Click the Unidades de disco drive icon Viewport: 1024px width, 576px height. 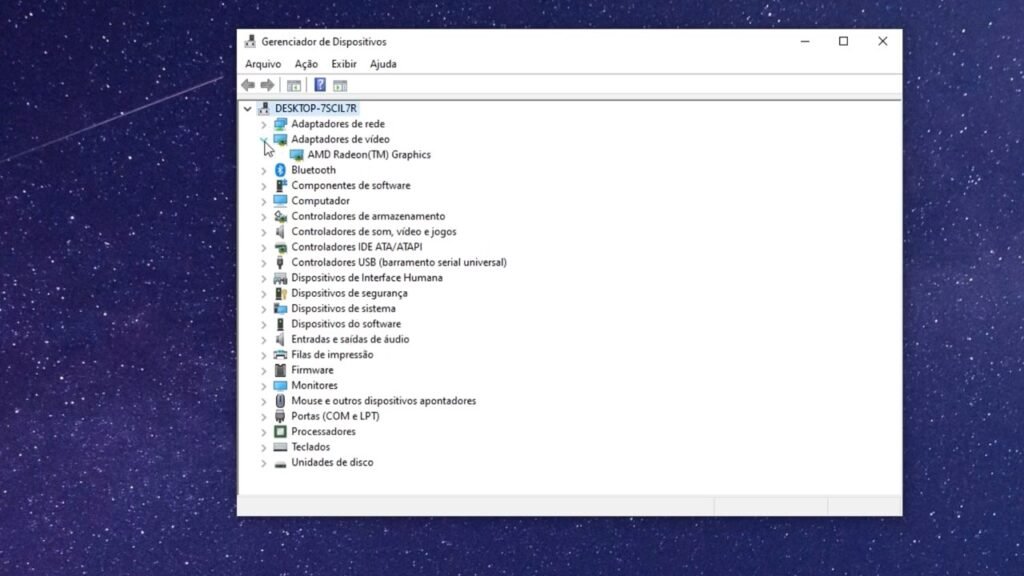click(x=280, y=463)
